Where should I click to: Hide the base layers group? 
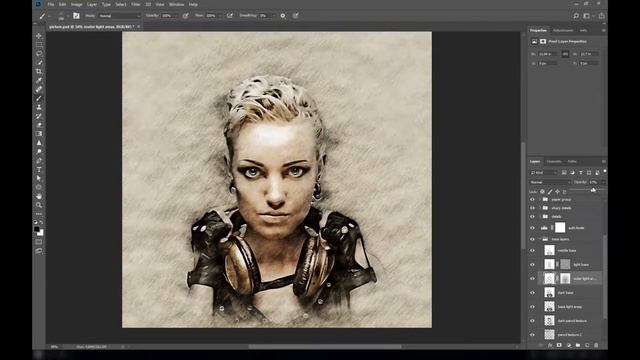coord(532,239)
